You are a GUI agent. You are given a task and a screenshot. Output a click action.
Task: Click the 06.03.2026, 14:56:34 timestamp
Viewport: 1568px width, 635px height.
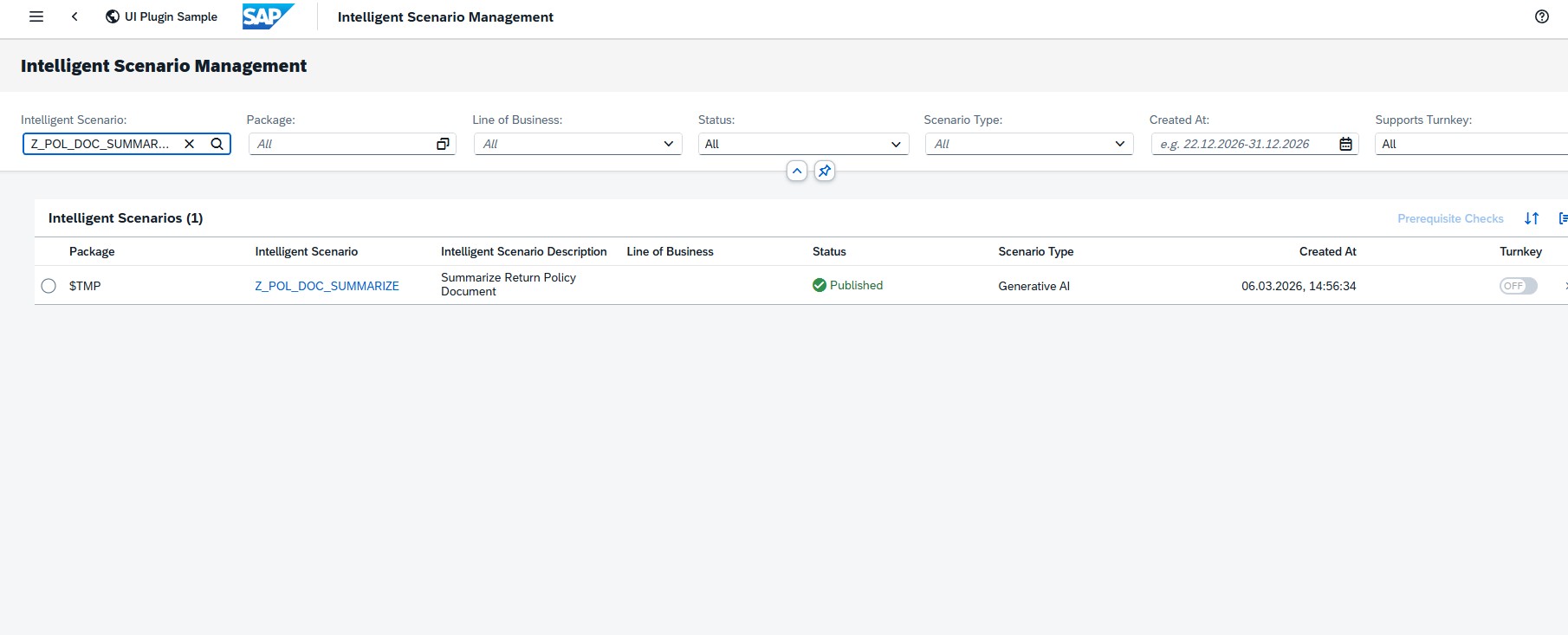1299,286
